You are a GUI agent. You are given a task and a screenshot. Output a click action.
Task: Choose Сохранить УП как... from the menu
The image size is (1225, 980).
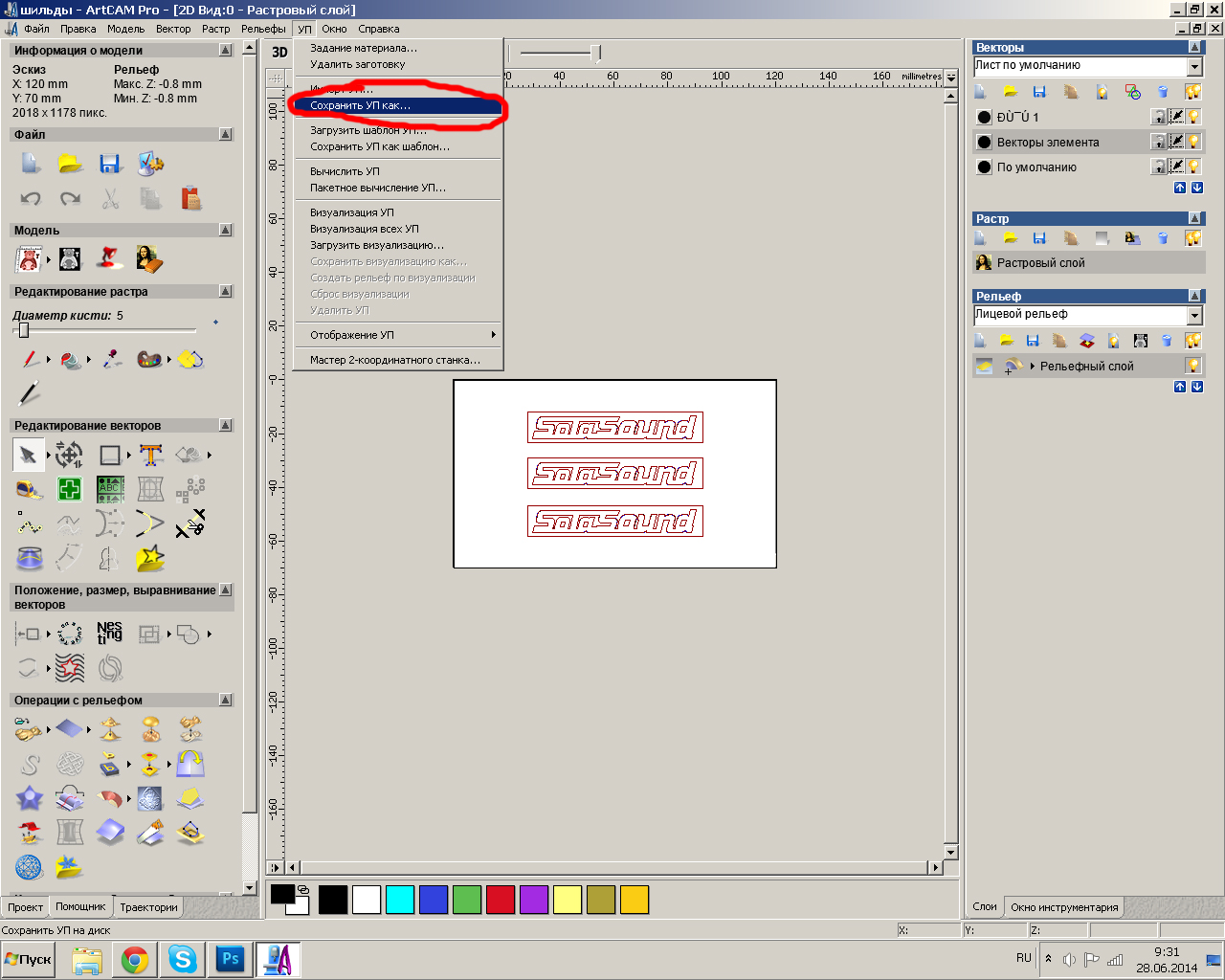tap(397, 105)
